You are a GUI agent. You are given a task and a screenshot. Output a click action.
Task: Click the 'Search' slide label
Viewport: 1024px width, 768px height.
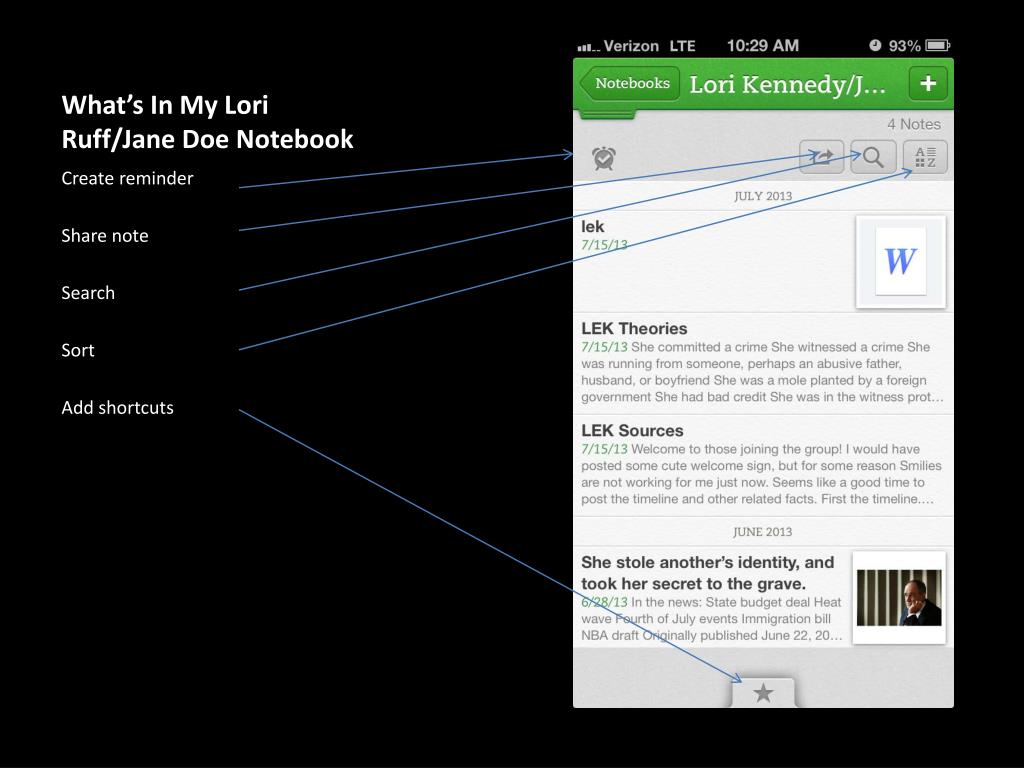pos(88,293)
